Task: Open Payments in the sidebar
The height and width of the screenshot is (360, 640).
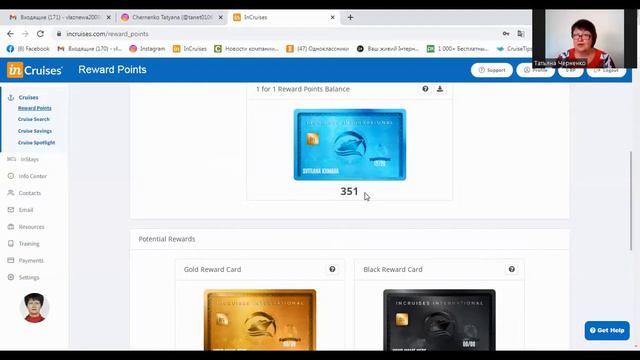Action: (31, 260)
